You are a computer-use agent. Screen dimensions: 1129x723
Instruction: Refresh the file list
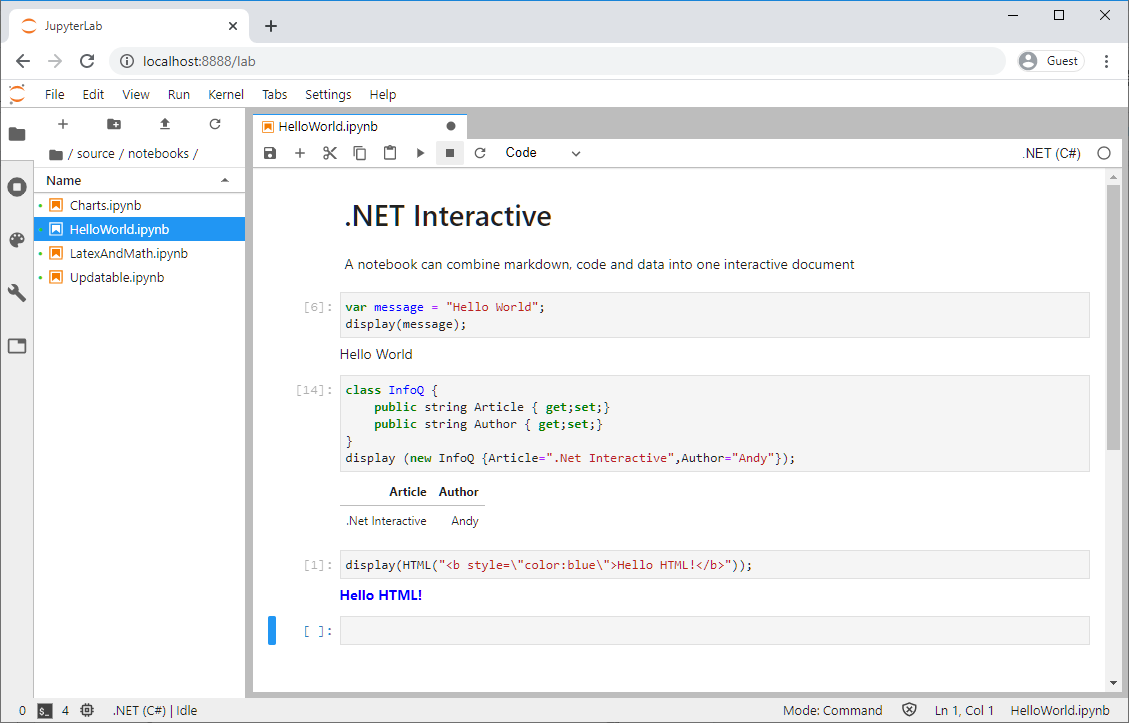(215, 124)
